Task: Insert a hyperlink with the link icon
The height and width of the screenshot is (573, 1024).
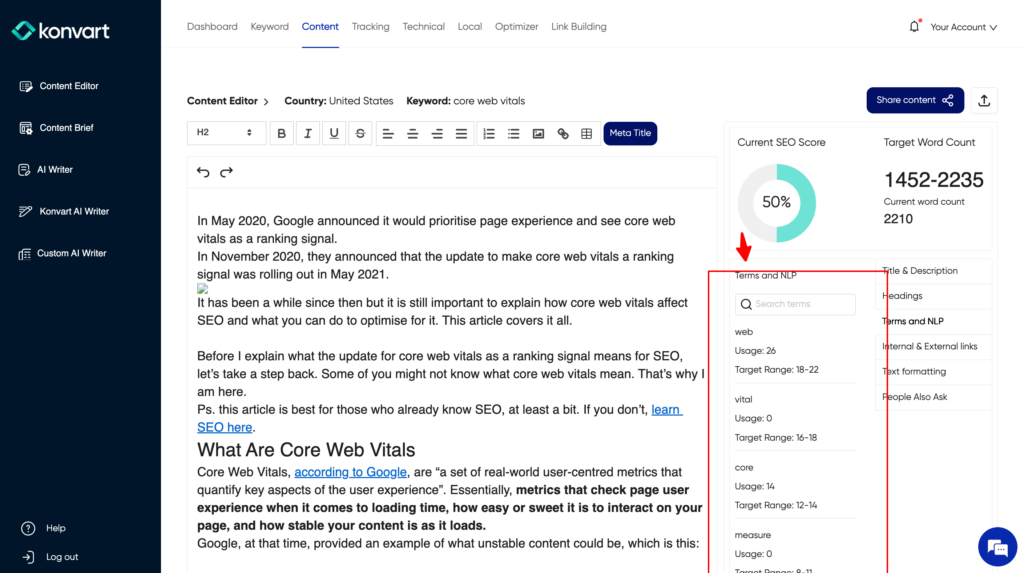Action: pyautogui.click(x=563, y=133)
